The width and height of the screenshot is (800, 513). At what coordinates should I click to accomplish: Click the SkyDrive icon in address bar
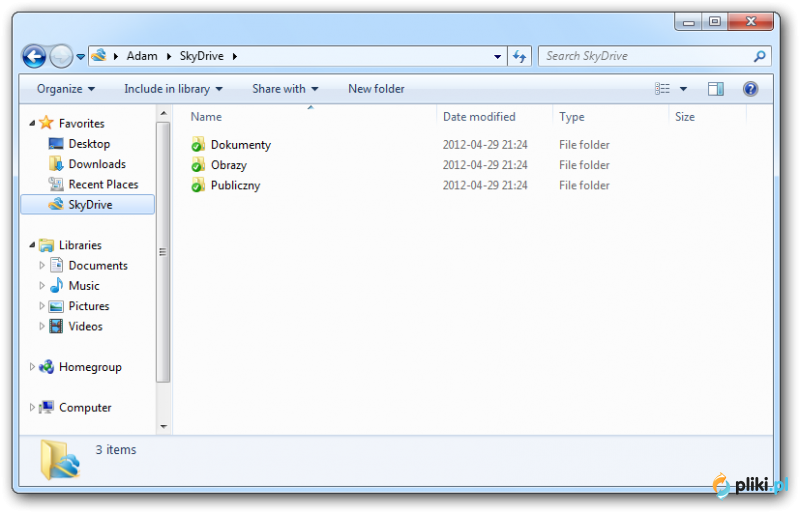coord(99,55)
